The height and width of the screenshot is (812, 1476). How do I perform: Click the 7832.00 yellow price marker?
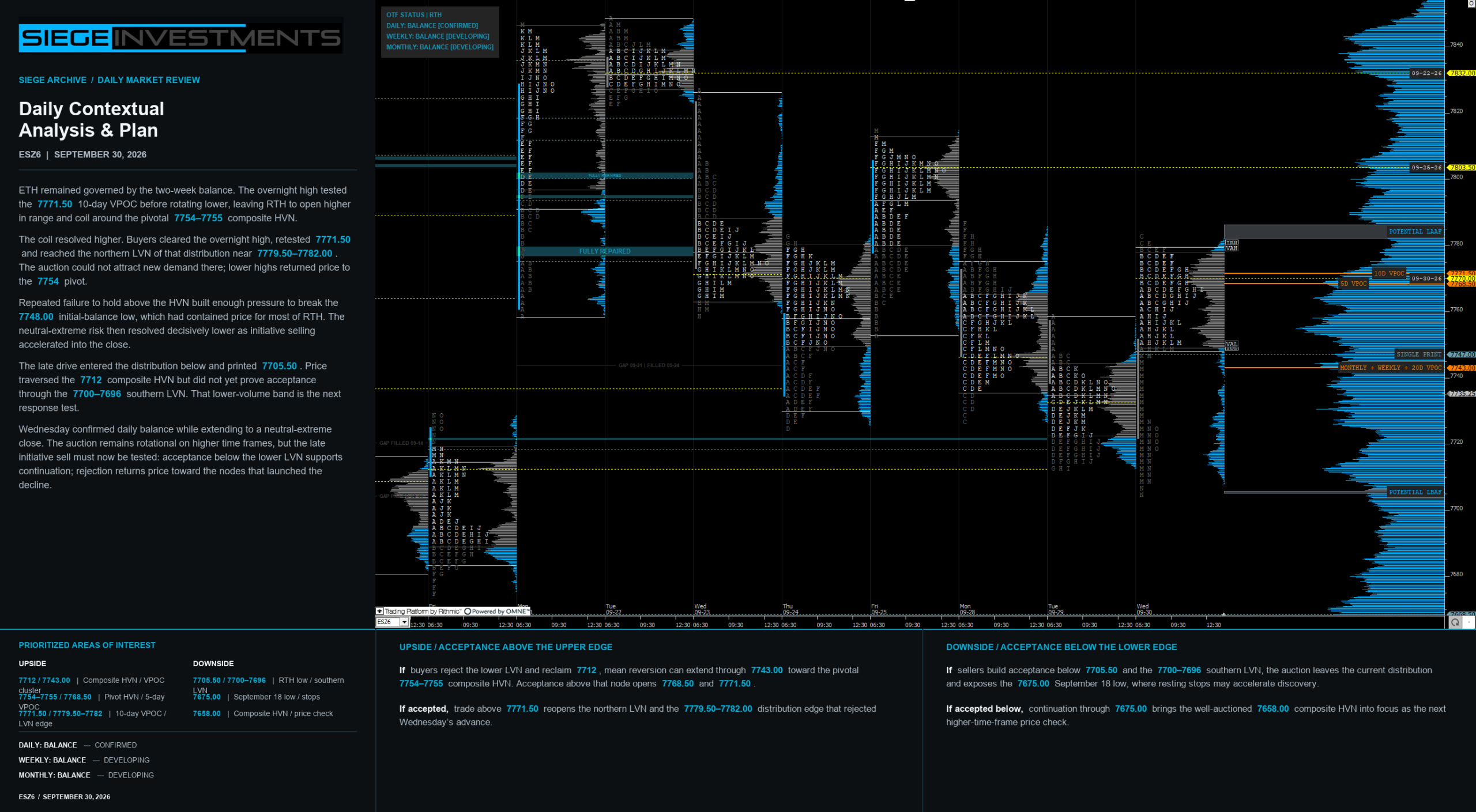click(x=1462, y=73)
